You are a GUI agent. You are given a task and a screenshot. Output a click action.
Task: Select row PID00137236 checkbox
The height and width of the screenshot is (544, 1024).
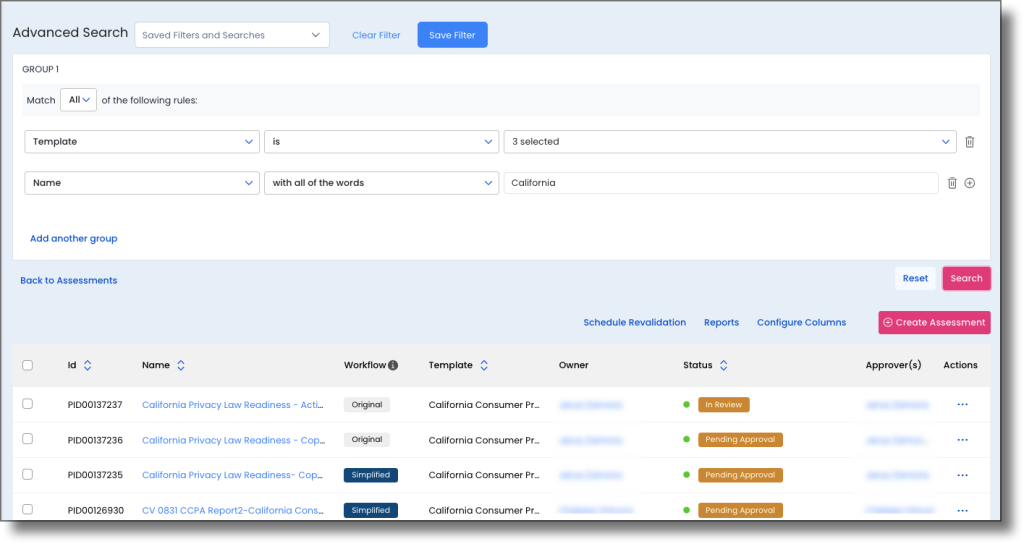(x=27, y=439)
